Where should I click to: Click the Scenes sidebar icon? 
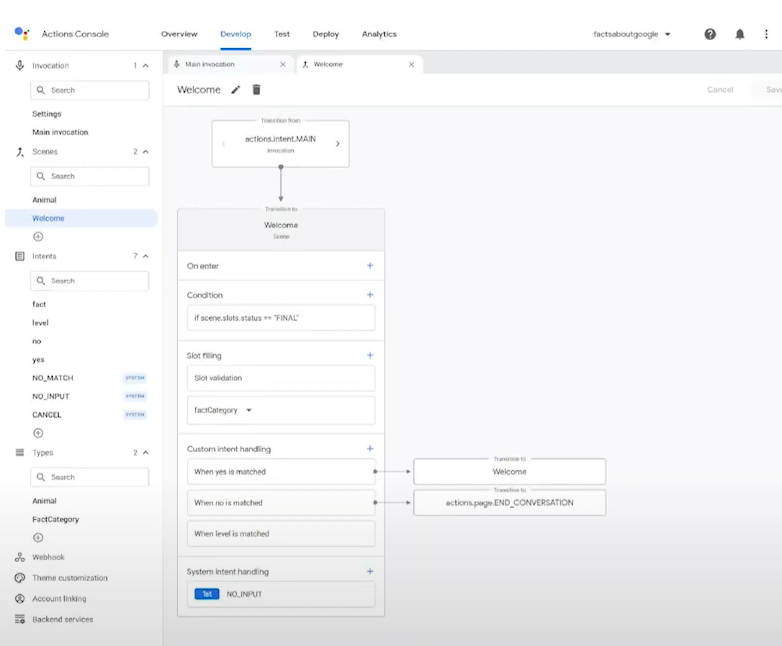pos(19,152)
